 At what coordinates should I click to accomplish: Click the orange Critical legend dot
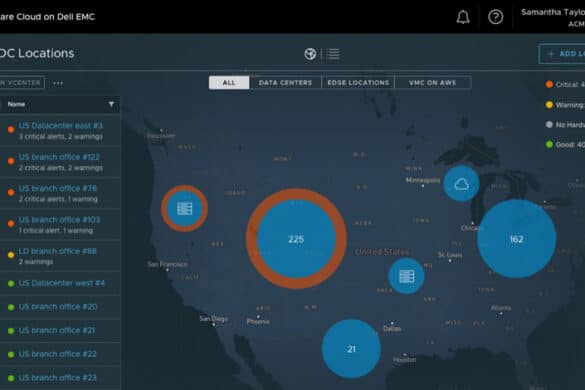pos(549,84)
